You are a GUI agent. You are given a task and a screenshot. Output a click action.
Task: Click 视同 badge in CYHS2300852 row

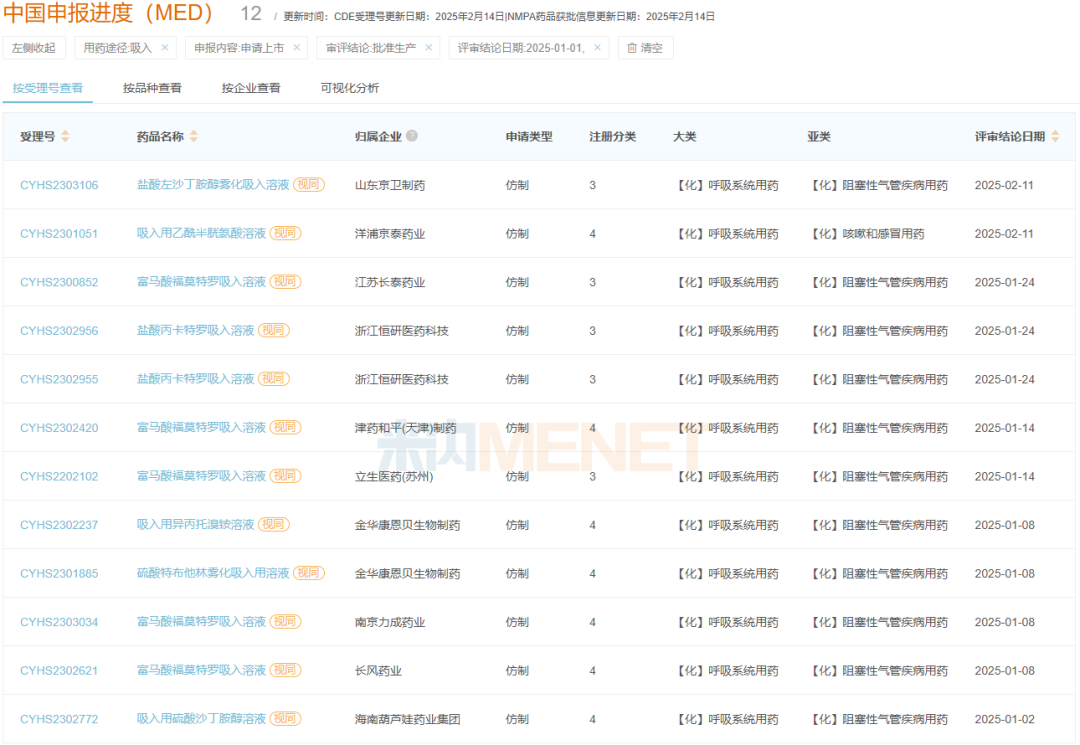click(x=285, y=282)
